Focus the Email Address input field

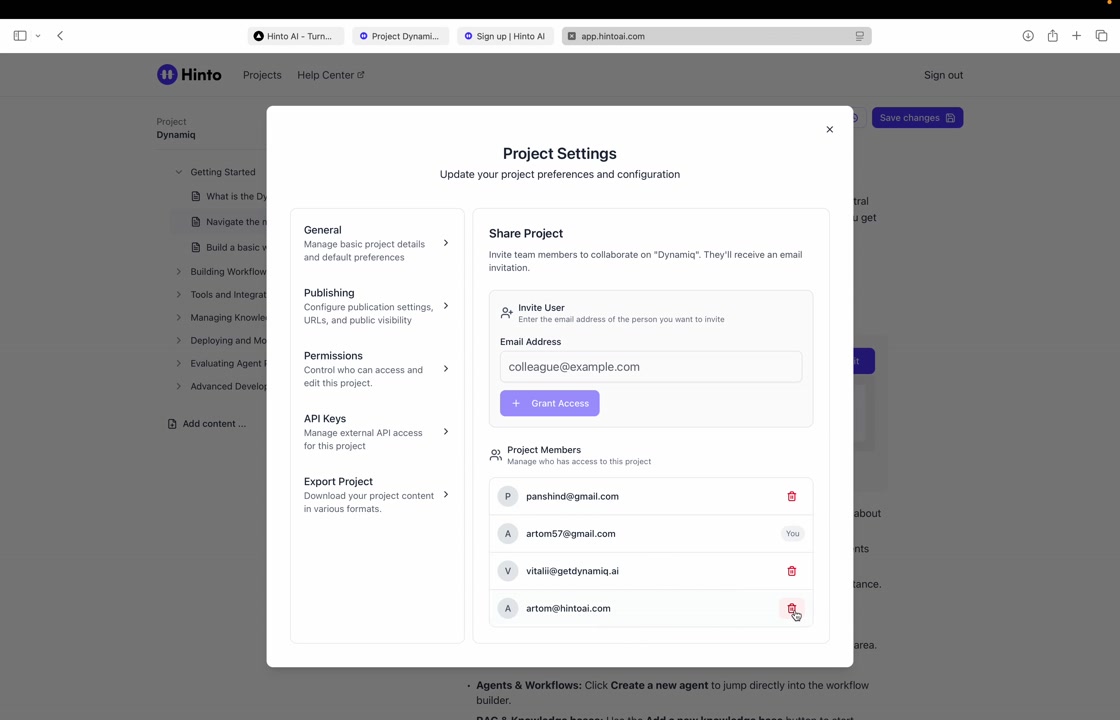(x=650, y=367)
